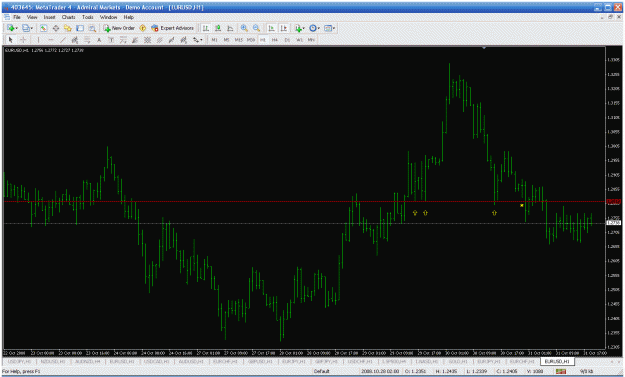This screenshot has height=377, width=625.
Task: Switch chart to bar chart
Action: point(206,28)
